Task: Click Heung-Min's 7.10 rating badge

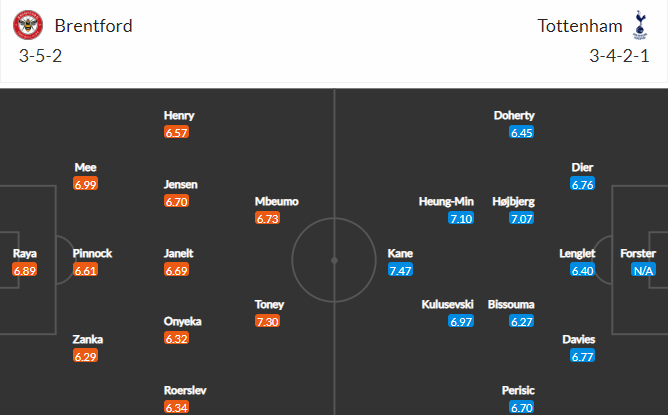Action: (461, 218)
